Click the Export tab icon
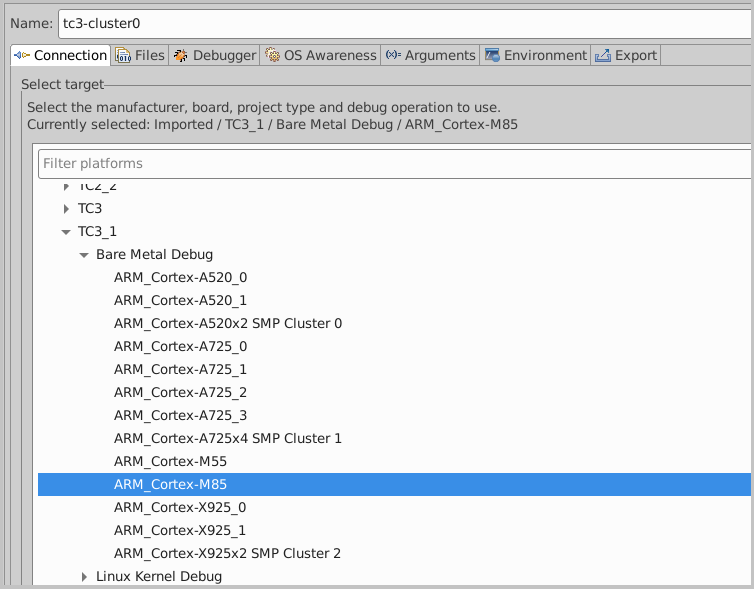 (603, 56)
